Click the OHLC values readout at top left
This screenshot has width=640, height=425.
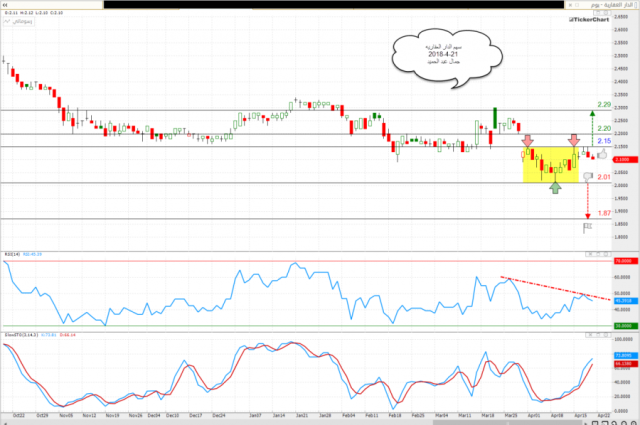click(34, 13)
